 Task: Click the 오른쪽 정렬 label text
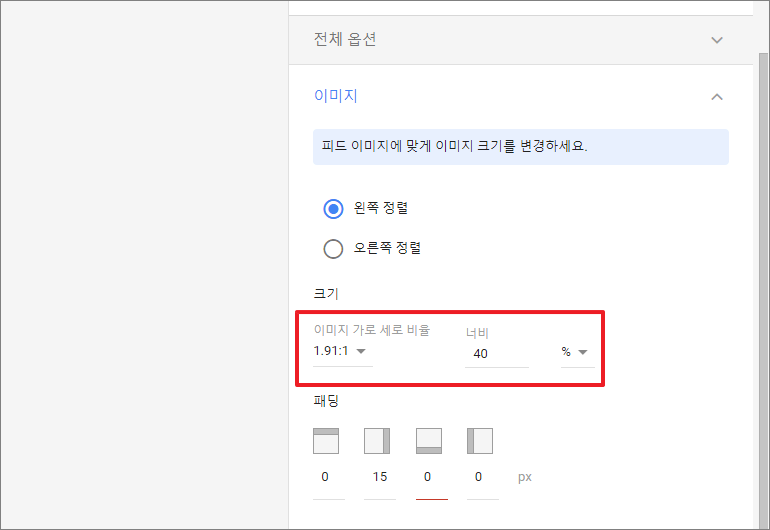pyautogui.click(x=387, y=248)
